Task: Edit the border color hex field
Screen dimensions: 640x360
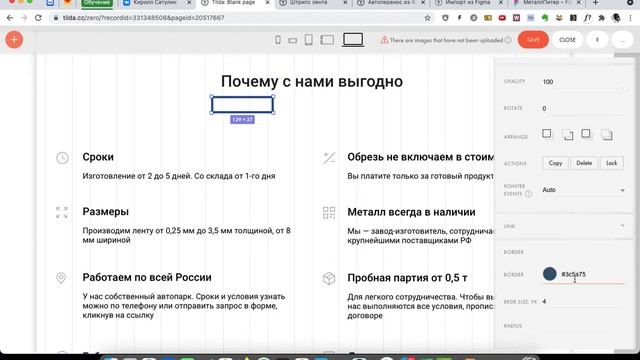Action: tap(592, 274)
